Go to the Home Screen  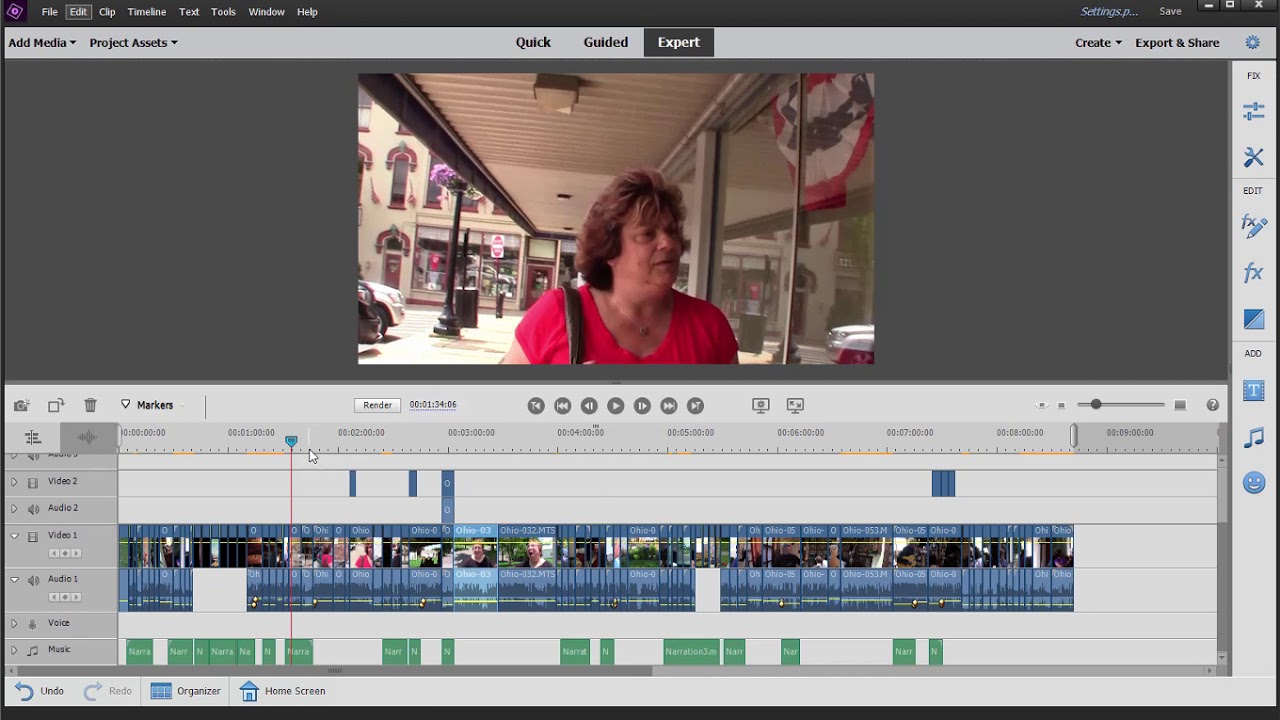click(x=282, y=691)
